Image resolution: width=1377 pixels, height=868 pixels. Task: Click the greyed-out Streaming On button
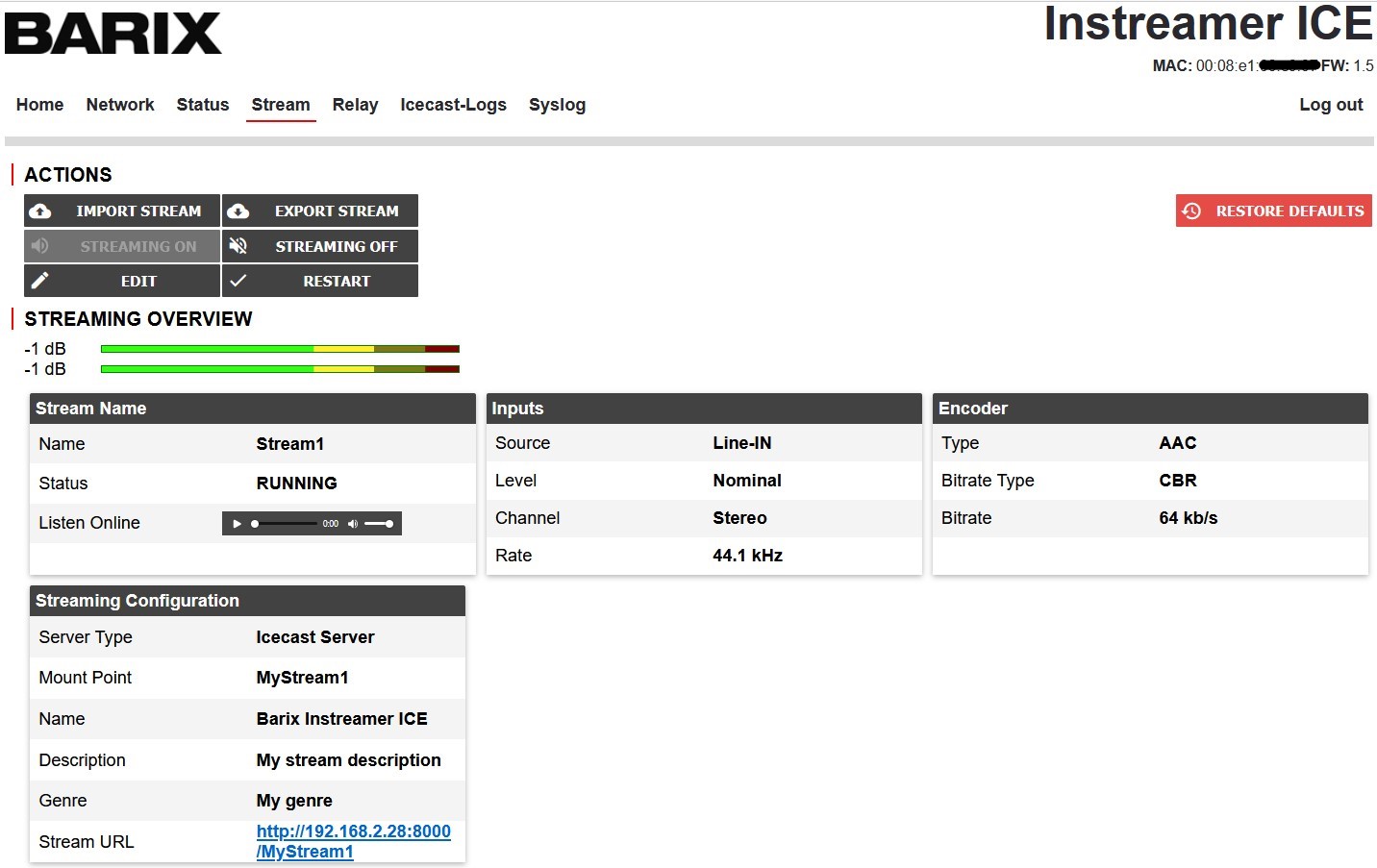122,247
